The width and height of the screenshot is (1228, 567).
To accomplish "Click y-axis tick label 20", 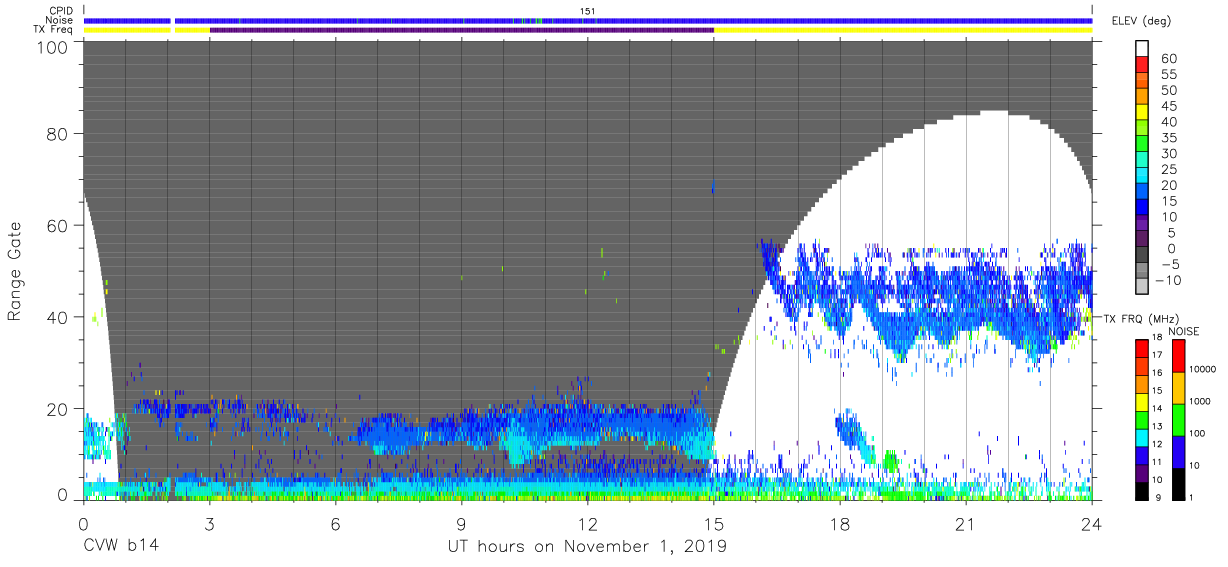I will (58, 409).
